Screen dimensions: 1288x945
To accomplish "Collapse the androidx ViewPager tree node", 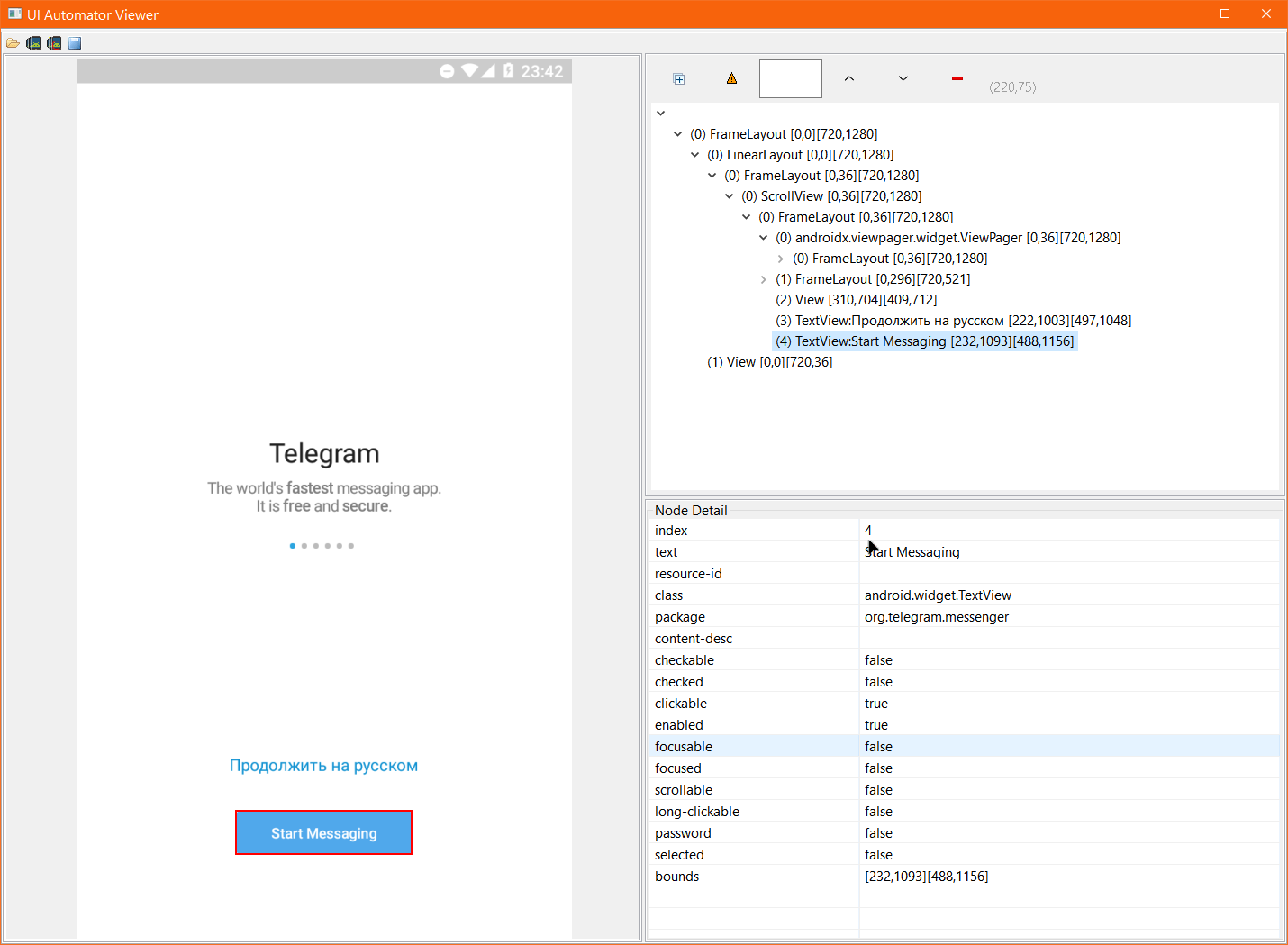I will click(764, 238).
